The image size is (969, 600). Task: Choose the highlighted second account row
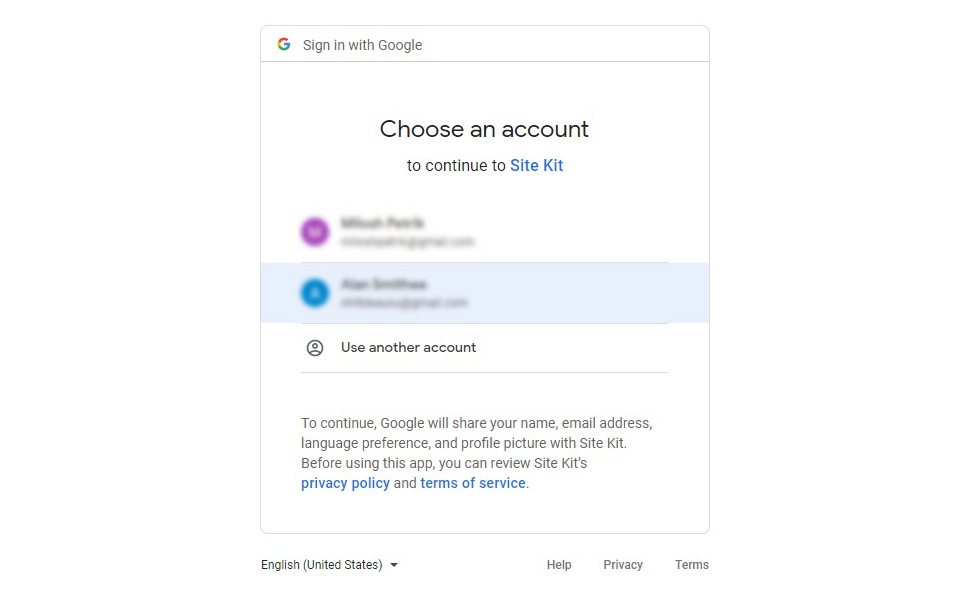tap(484, 293)
